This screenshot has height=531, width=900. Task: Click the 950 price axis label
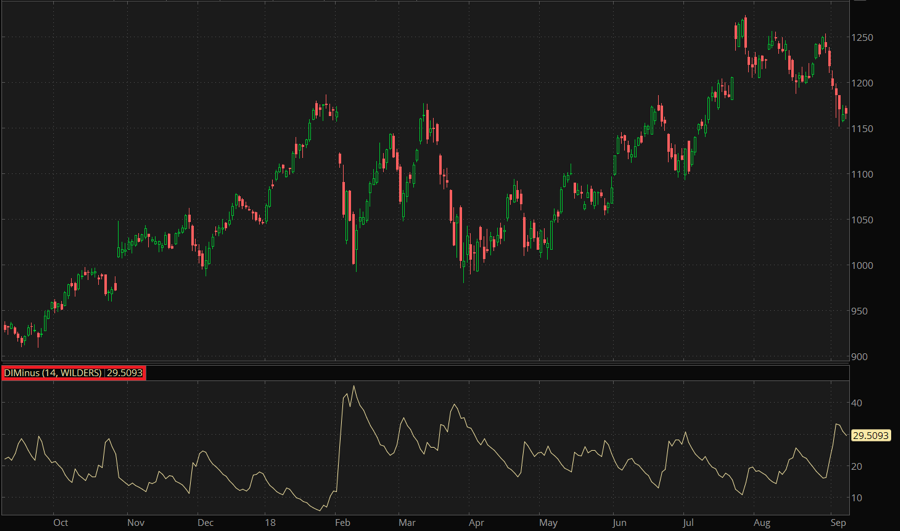pyautogui.click(x=864, y=311)
